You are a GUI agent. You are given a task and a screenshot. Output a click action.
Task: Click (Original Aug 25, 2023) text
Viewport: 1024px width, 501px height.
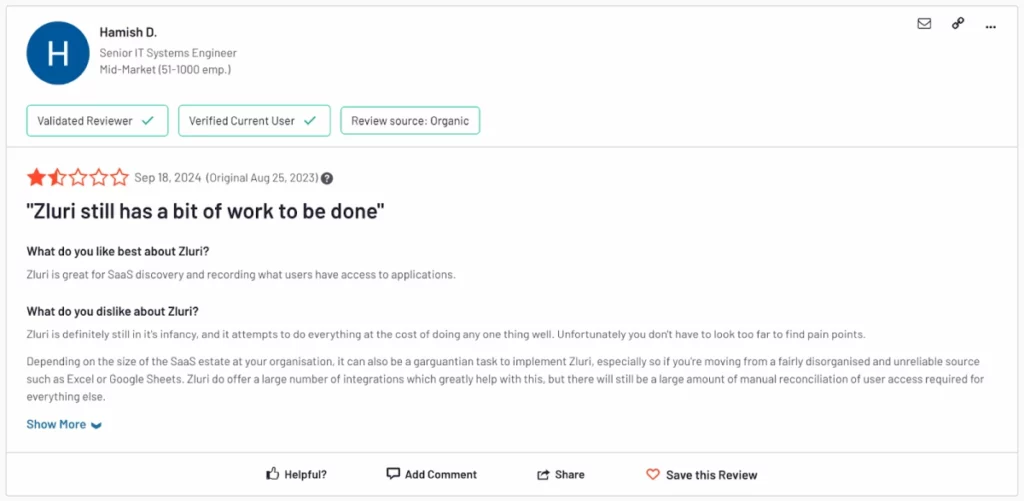(x=261, y=178)
